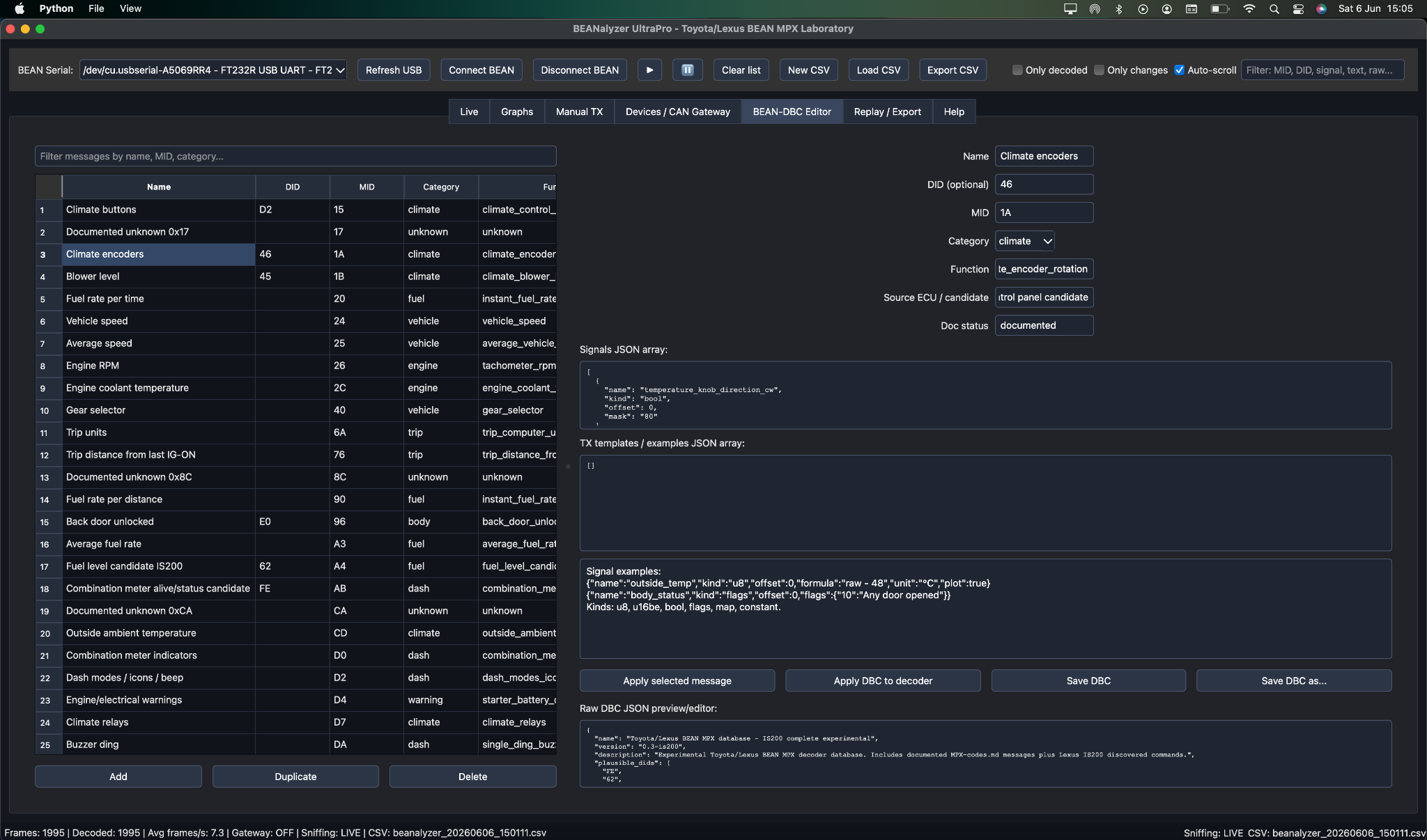
Task: Open the Help tab
Action: click(954, 111)
